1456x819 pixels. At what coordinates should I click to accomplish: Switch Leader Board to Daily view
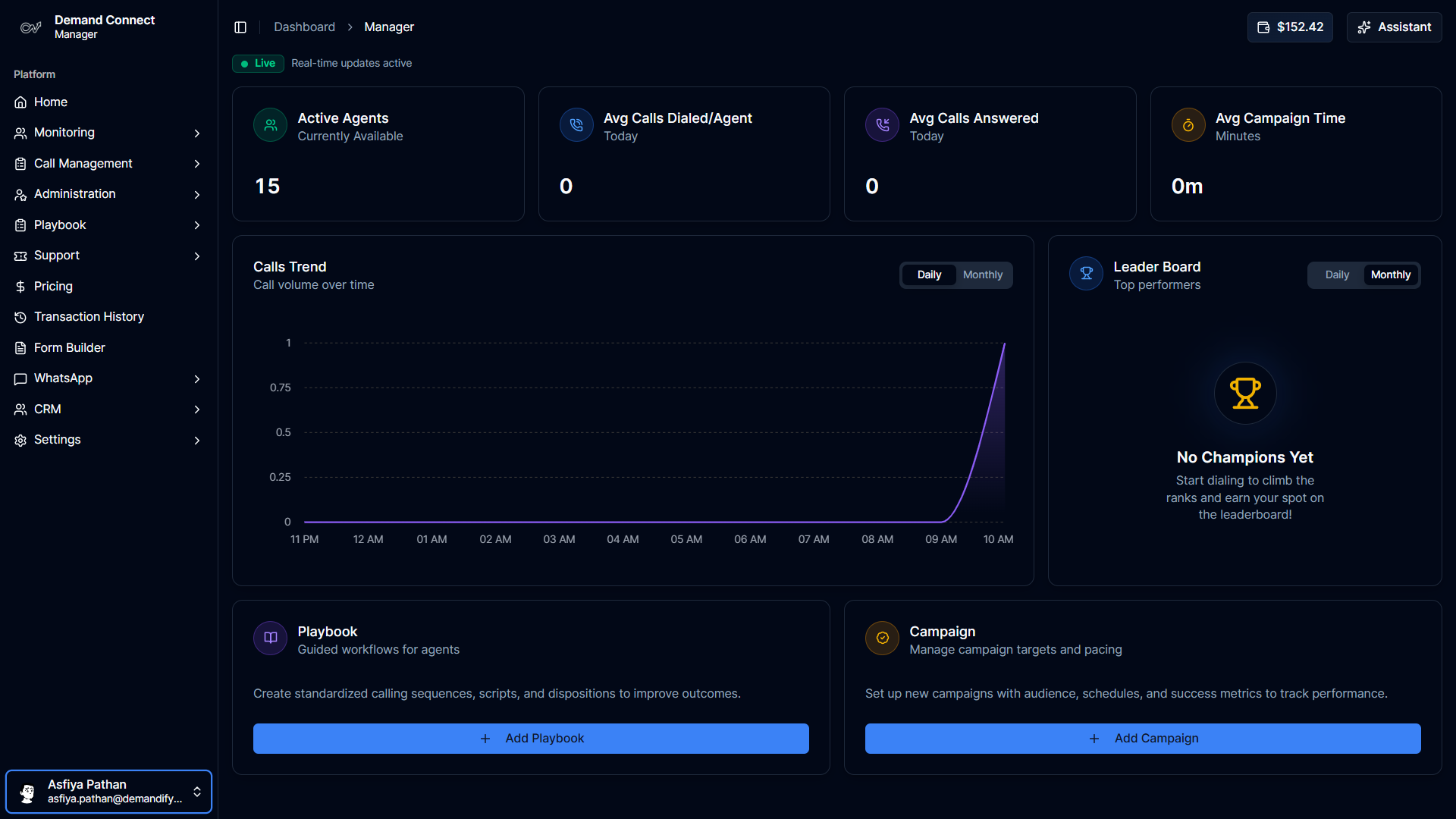1337,275
